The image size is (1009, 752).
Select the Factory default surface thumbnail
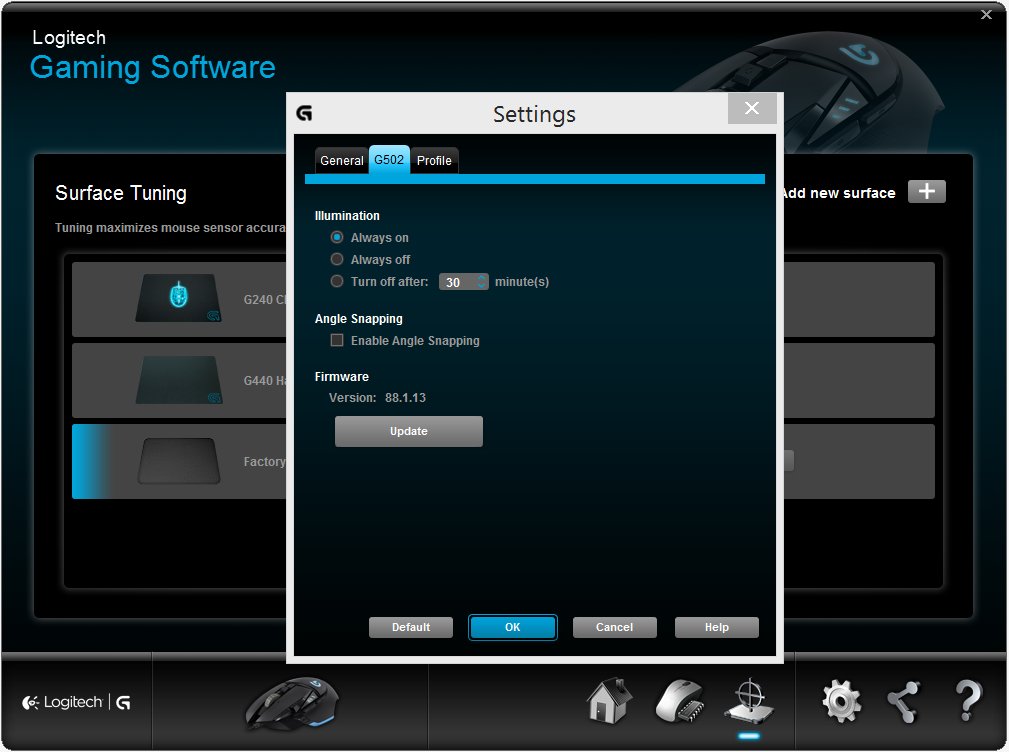click(178, 461)
